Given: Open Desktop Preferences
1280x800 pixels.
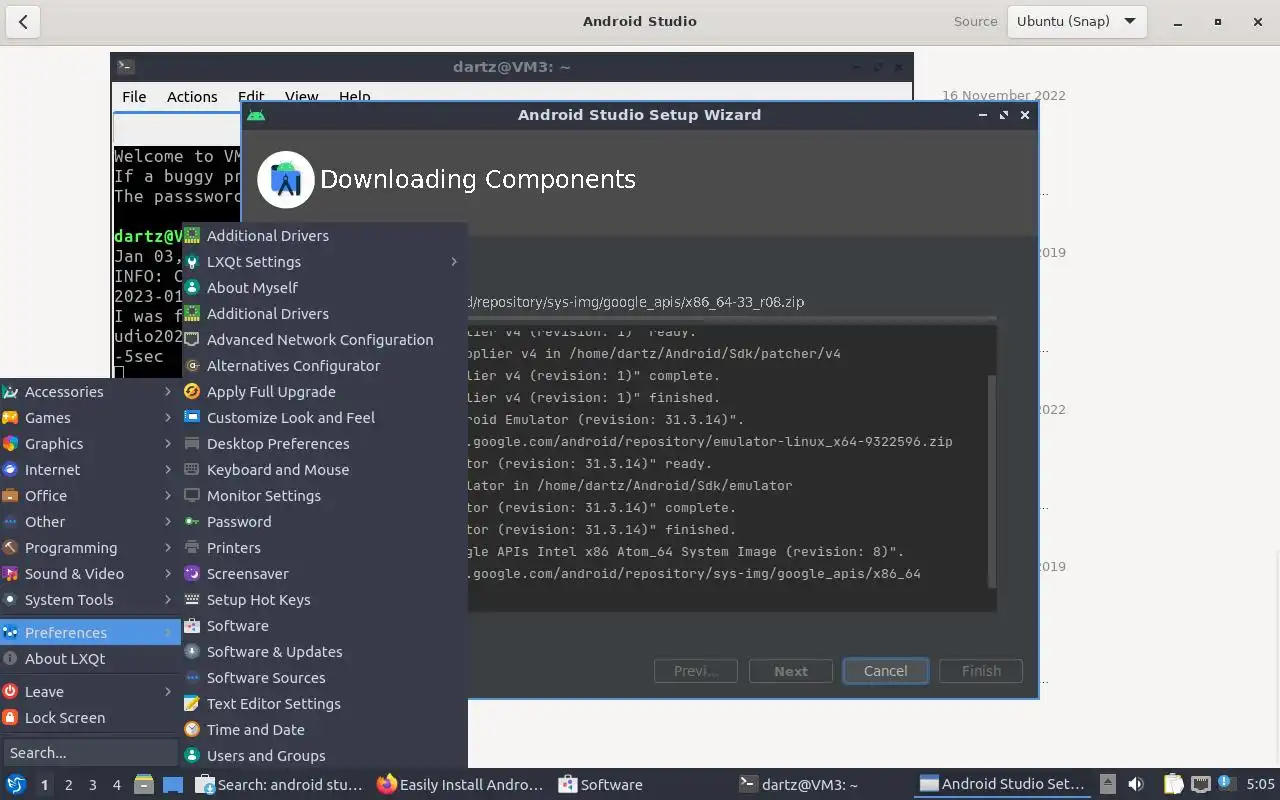Looking at the screenshot, I should point(324,443).
